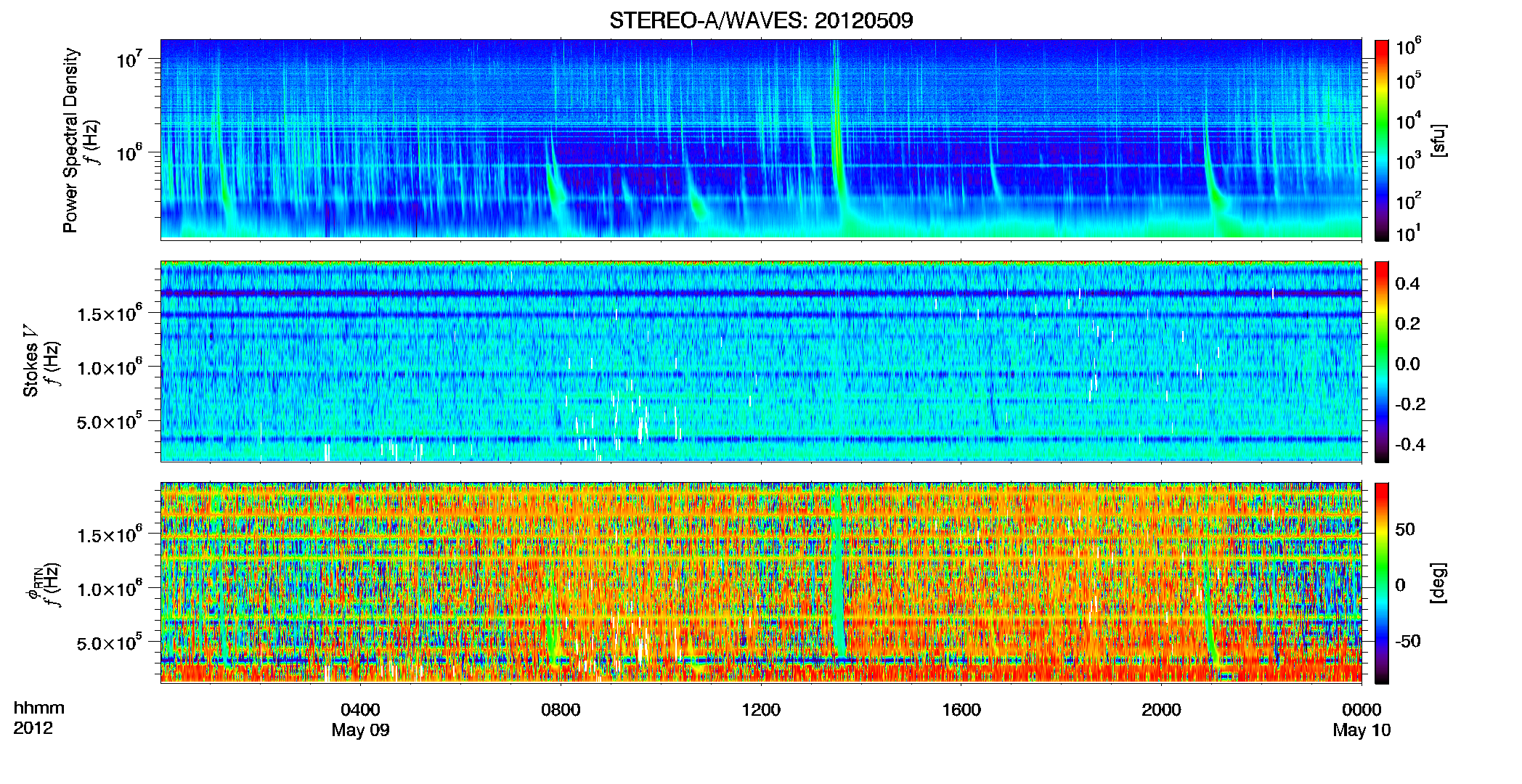Screen dimensions: 1522x784
Task: Click the 1200 time tick label
Action: pos(761,709)
